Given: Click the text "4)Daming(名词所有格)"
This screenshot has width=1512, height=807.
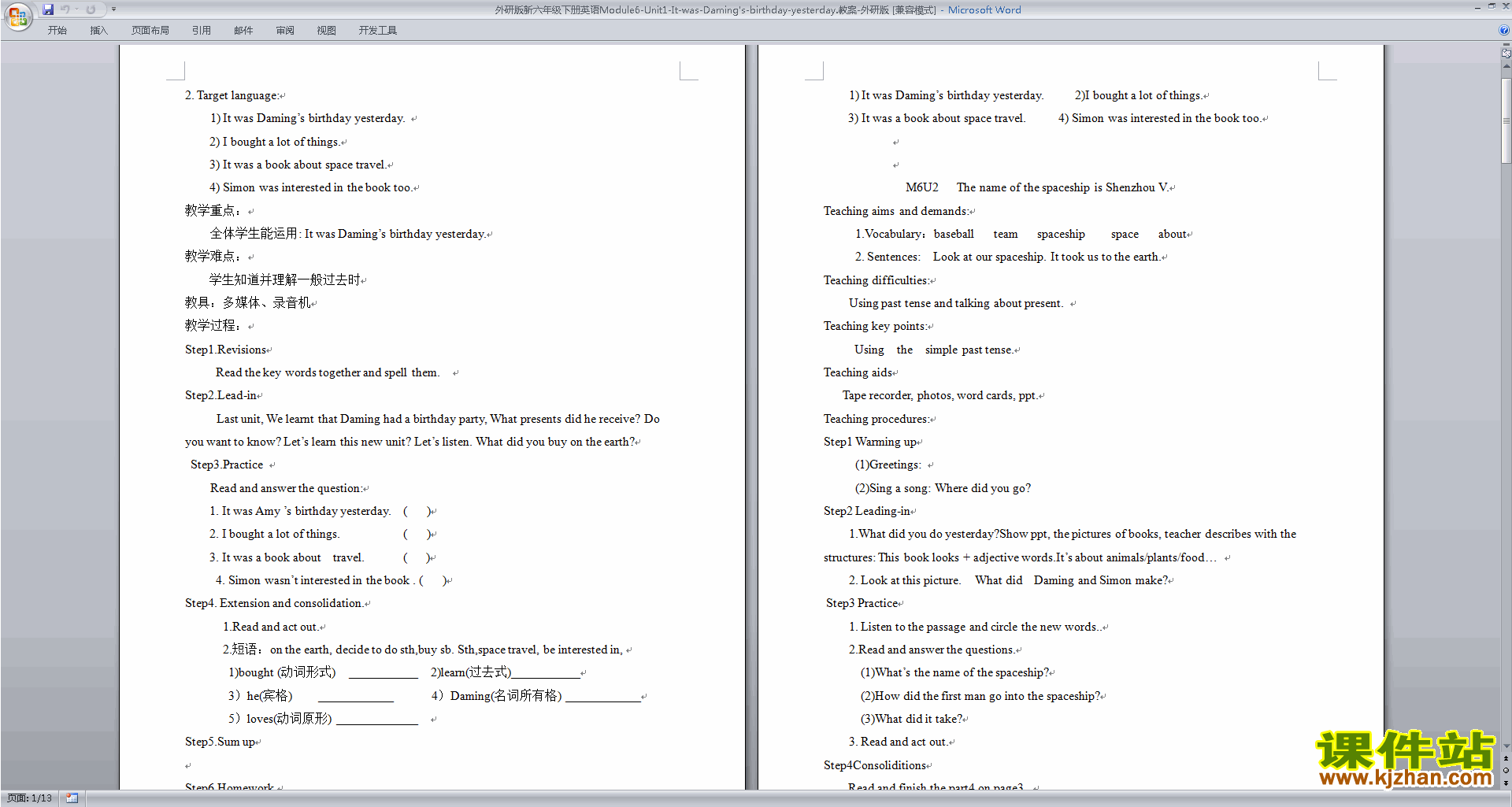Looking at the screenshot, I should [x=496, y=696].
